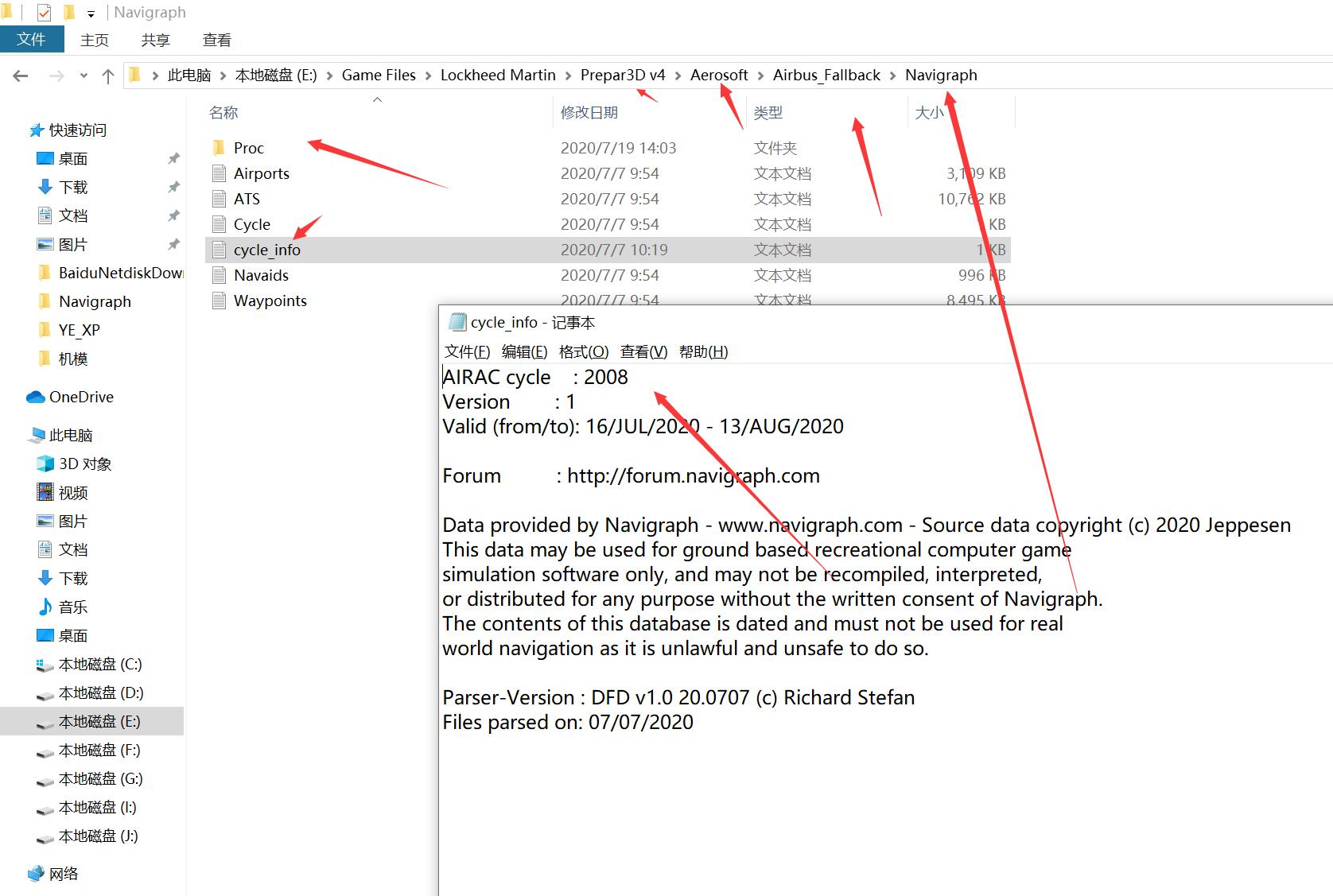Expand breadcrumb chevron after Aerosoft
Viewport: 1333px width, 896px height.
760,76
